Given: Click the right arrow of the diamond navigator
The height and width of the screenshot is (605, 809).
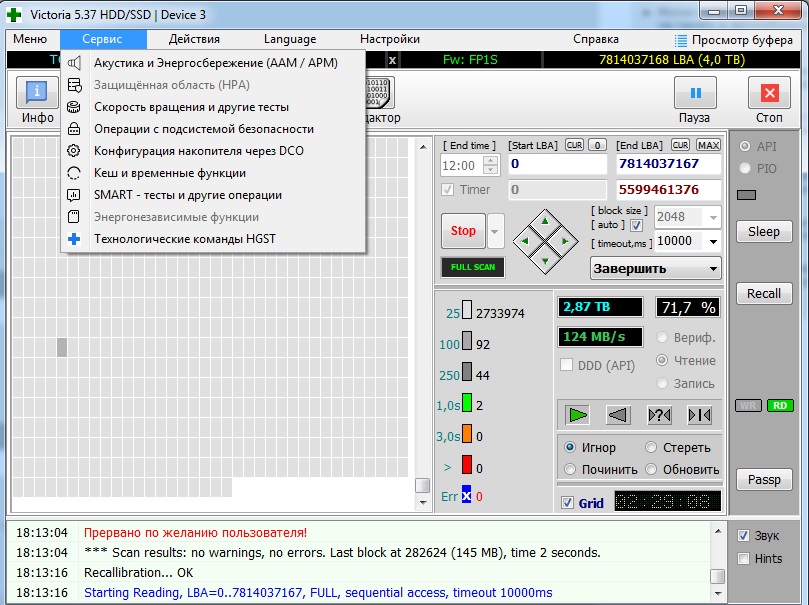Looking at the screenshot, I should pyautogui.click(x=565, y=241).
